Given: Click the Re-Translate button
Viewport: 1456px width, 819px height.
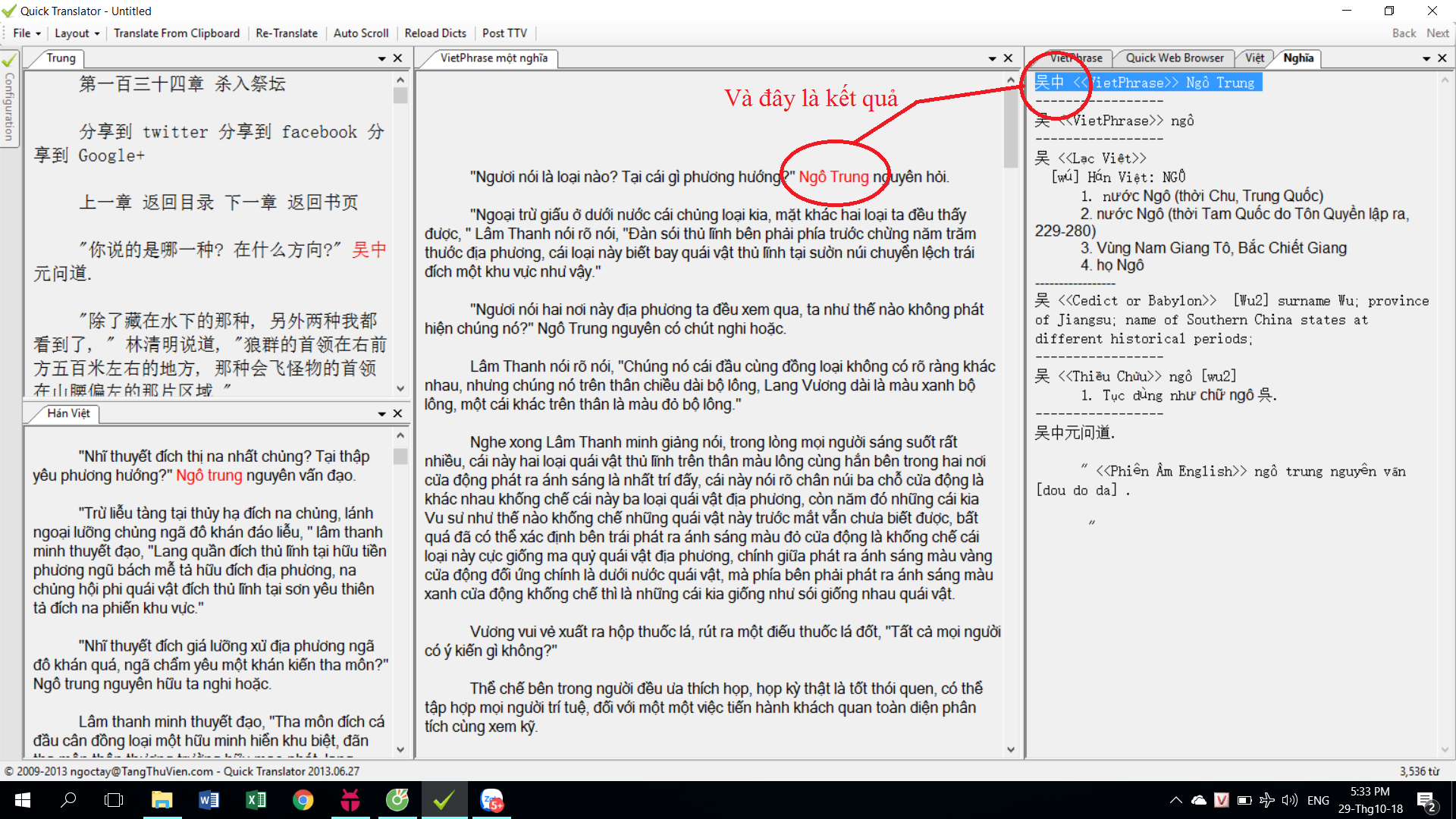Looking at the screenshot, I should point(287,33).
